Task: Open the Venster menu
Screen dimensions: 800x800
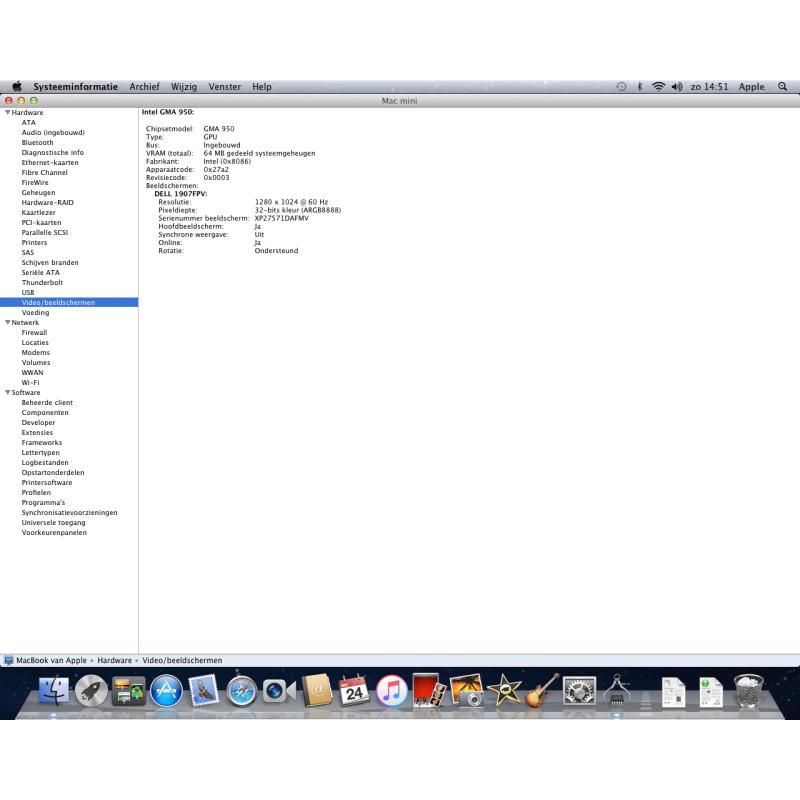Action: pyautogui.click(x=224, y=87)
